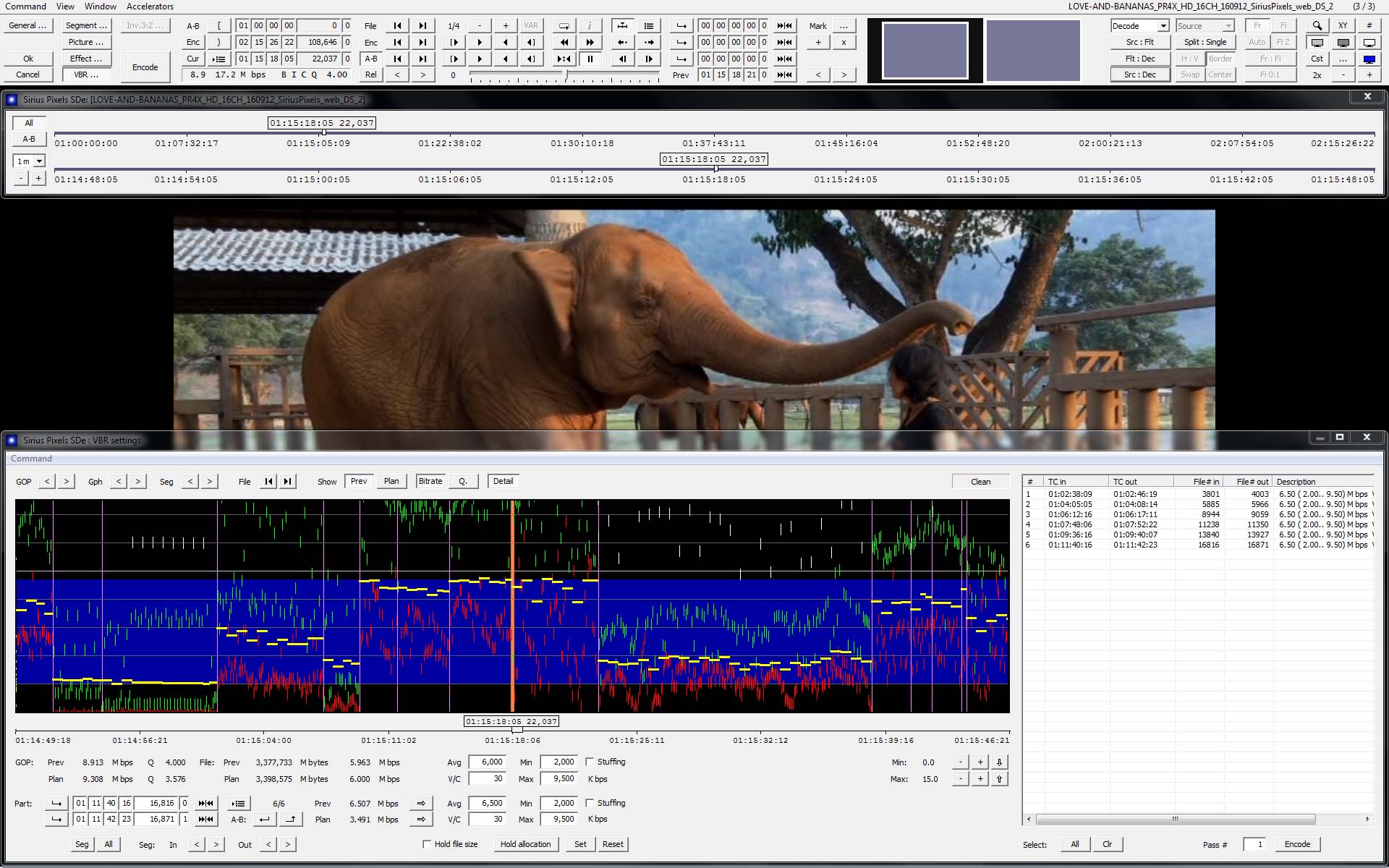Open the 1 m timeline scale dropdown
Screen dimensions: 1389x868
pyautogui.click(x=29, y=161)
